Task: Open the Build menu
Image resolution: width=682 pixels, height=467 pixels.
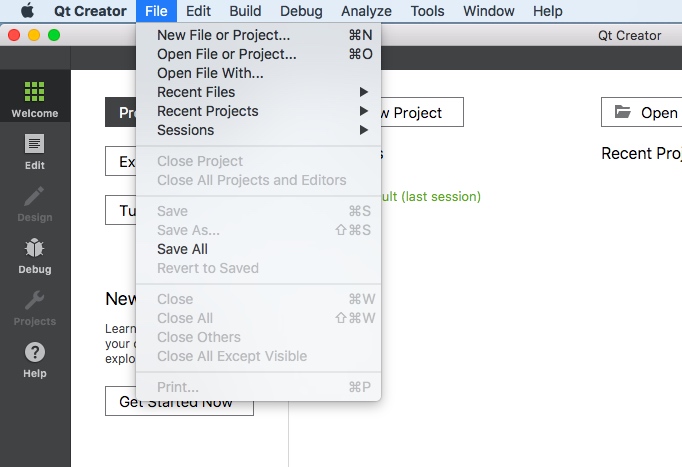Action: point(244,11)
